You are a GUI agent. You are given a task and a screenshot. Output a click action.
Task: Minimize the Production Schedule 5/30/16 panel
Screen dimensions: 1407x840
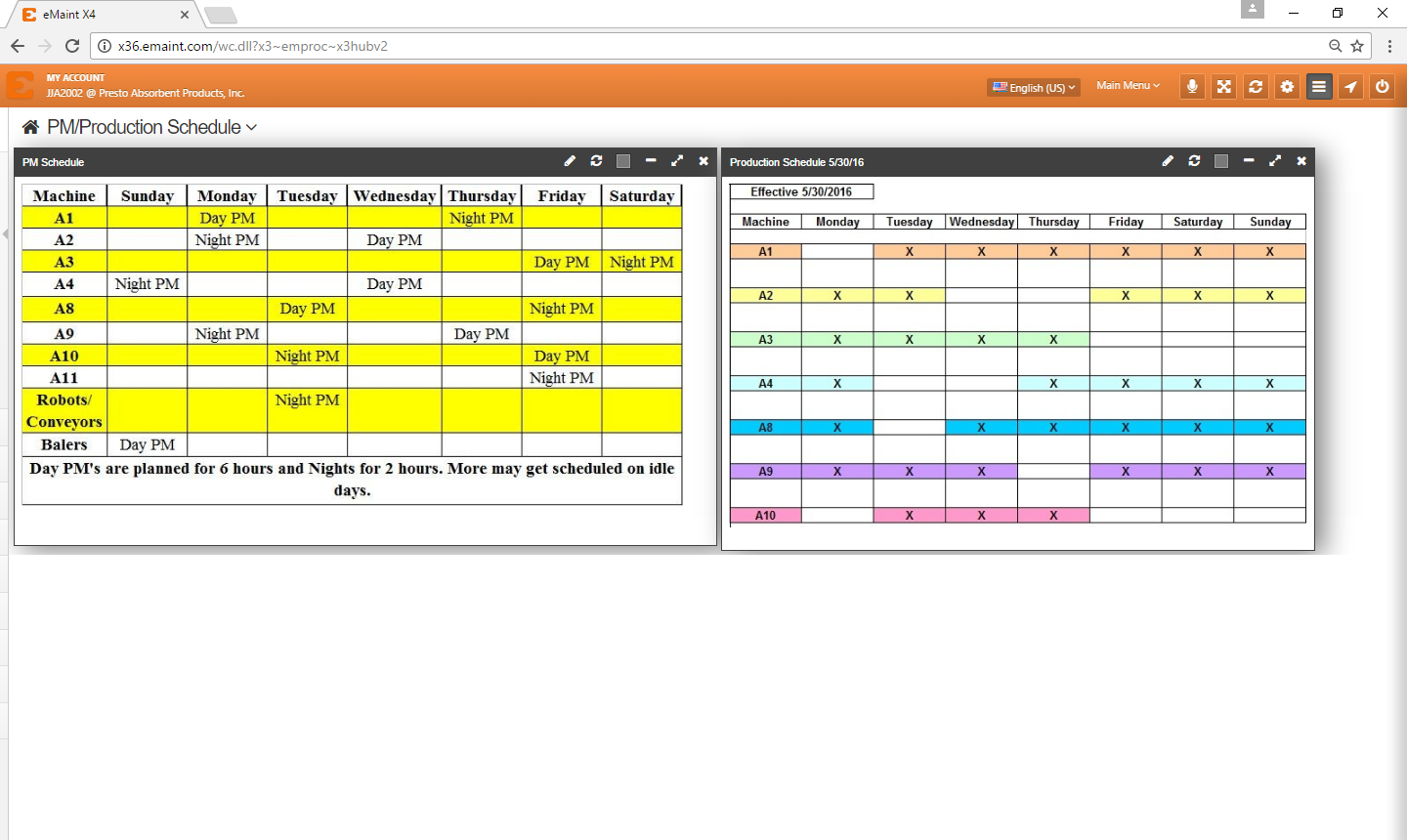pos(1249,161)
